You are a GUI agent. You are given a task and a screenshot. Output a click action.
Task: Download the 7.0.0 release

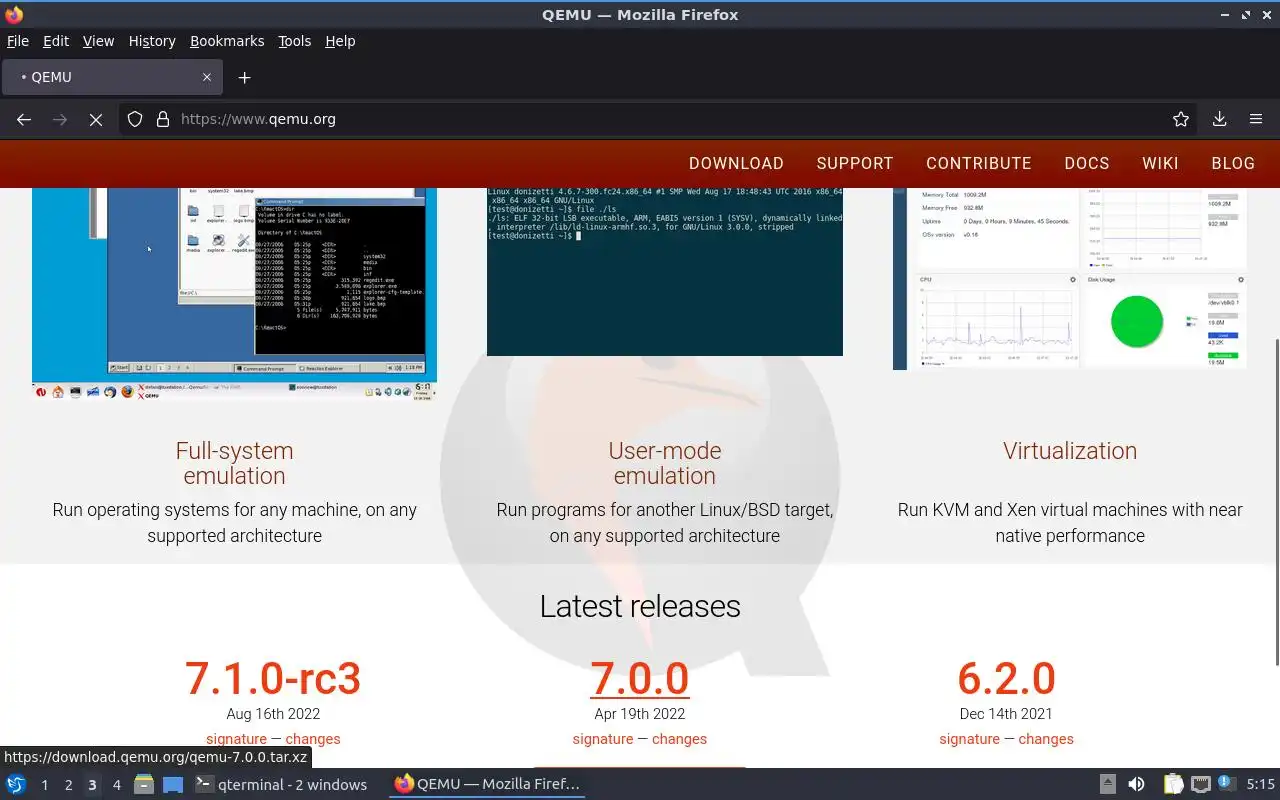(640, 678)
